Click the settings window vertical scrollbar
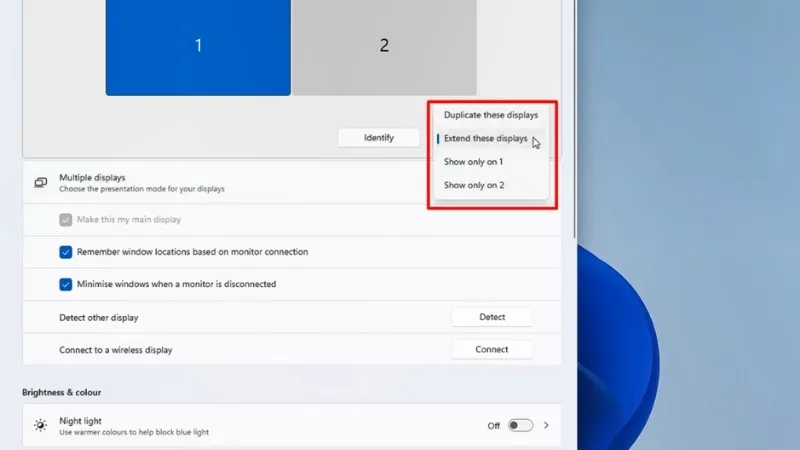This screenshot has height=450, width=800. tap(576, 120)
